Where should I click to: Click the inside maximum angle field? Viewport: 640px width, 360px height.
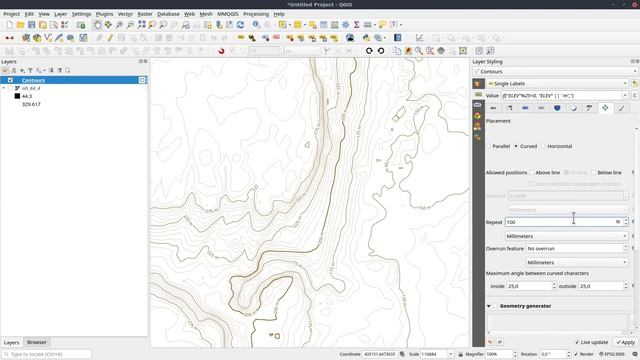point(531,287)
